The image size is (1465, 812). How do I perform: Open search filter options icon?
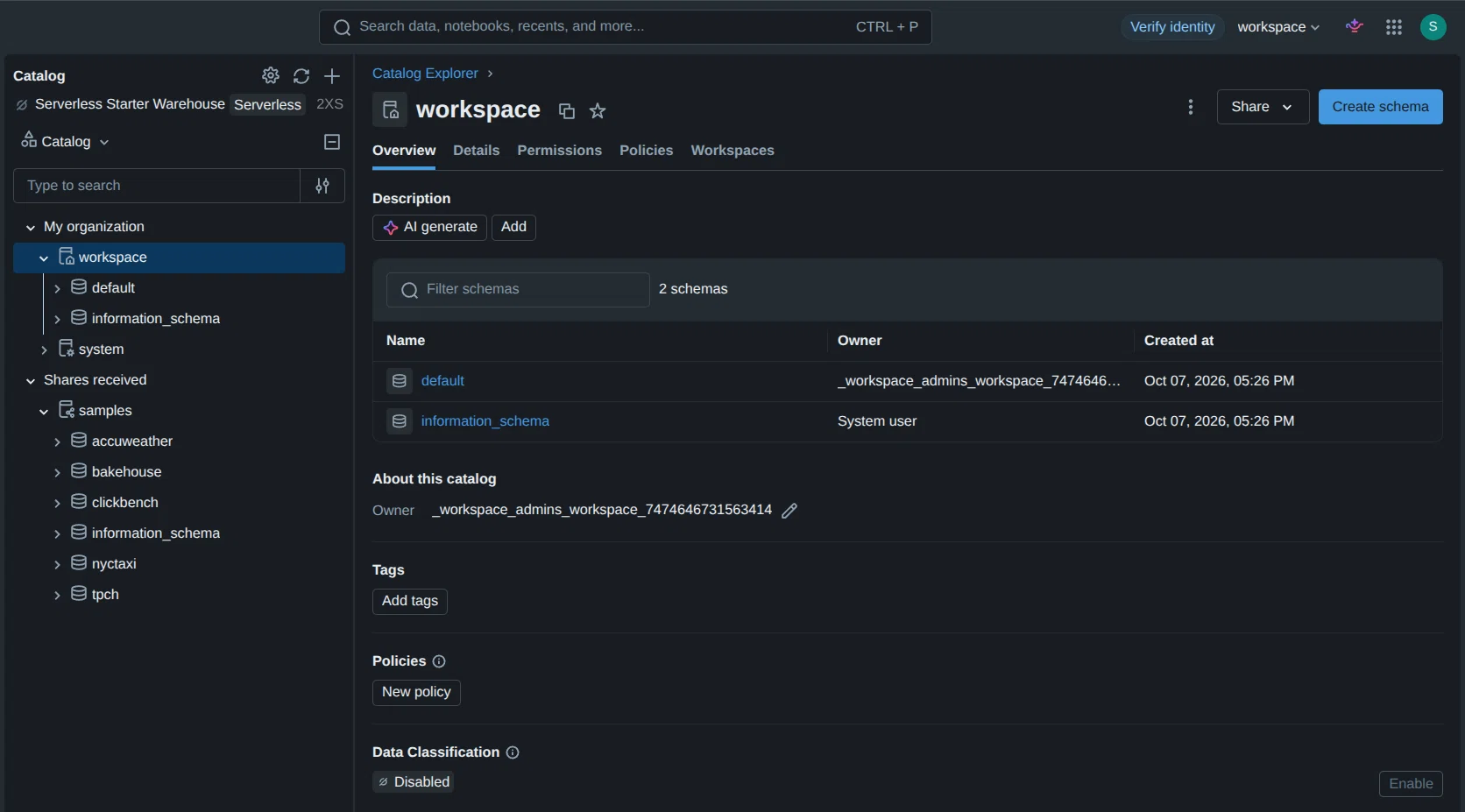click(322, 186)
